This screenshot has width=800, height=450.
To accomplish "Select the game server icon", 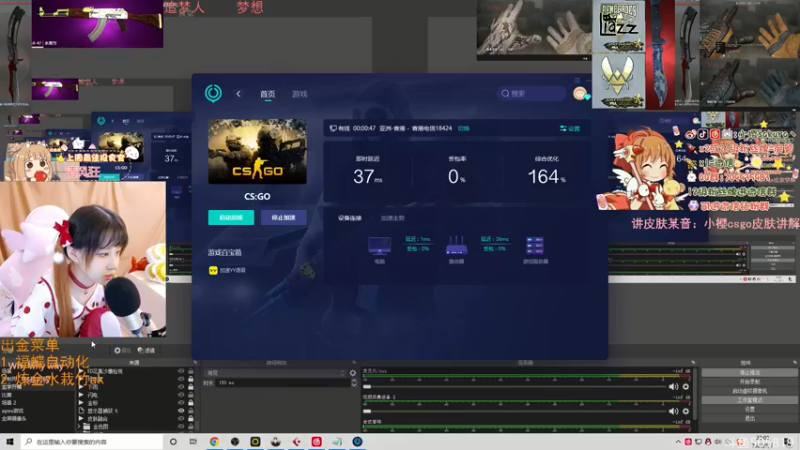I will [535, 245].
